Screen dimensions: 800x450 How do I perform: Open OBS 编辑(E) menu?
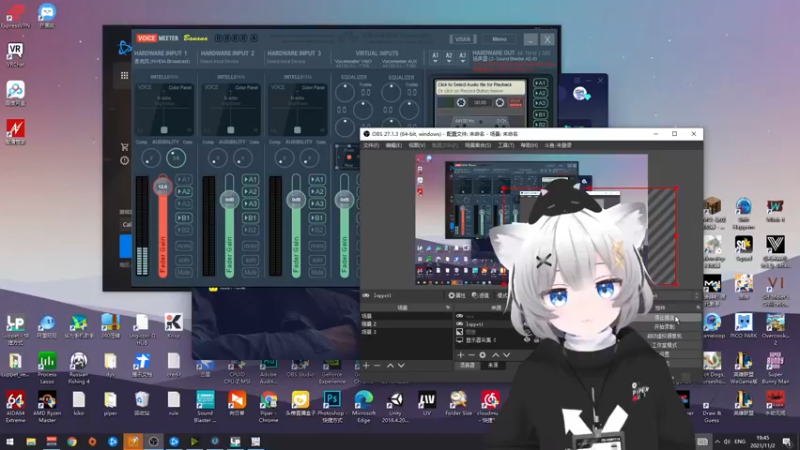pyautogui.click(x=393, y=145)
